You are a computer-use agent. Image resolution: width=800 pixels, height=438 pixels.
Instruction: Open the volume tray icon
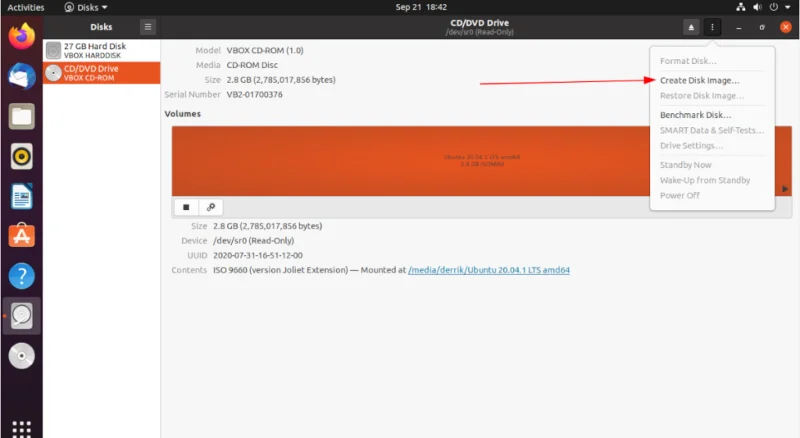coord(757,7)
